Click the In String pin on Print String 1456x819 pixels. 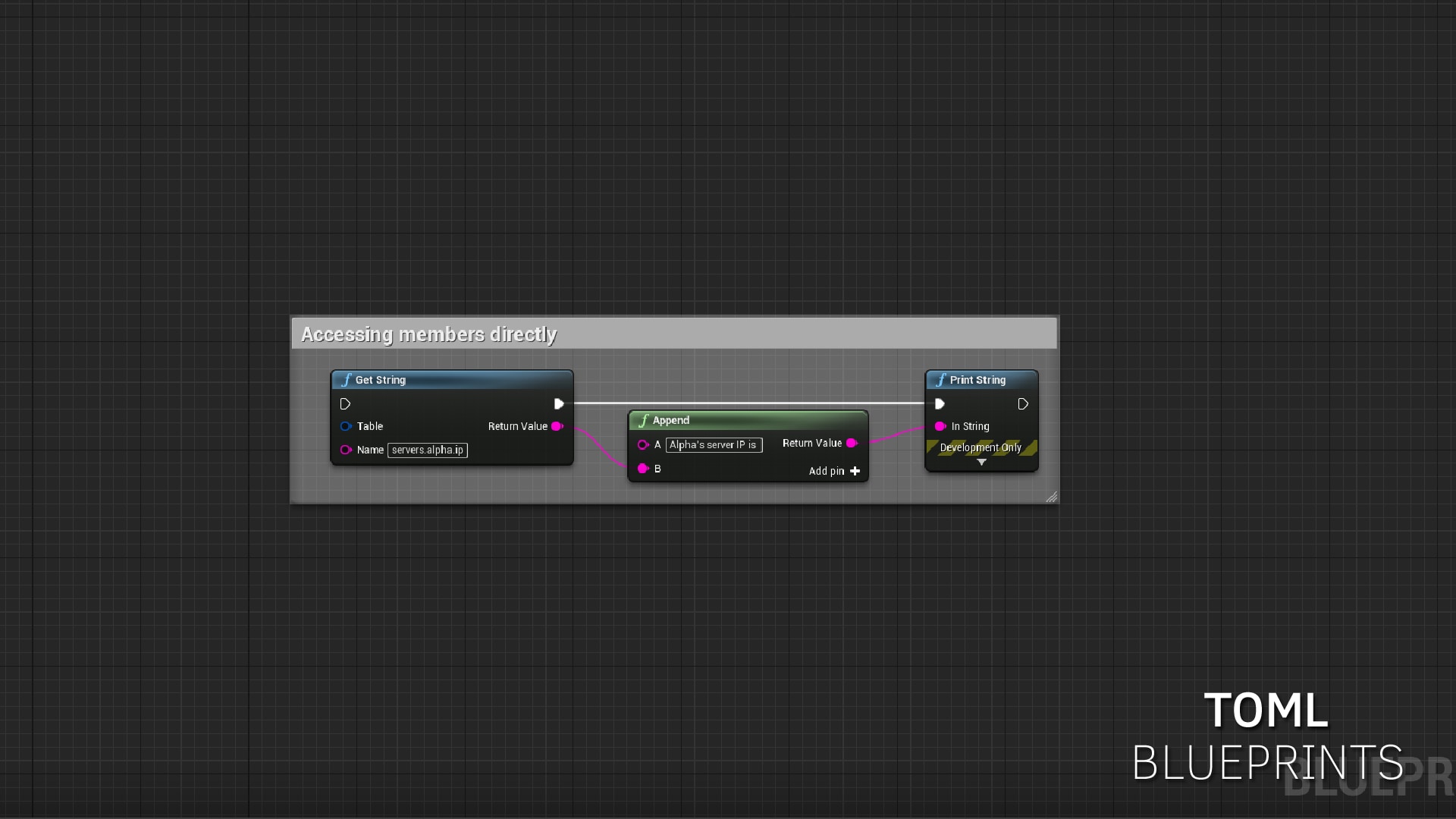(x=940, y=426)
